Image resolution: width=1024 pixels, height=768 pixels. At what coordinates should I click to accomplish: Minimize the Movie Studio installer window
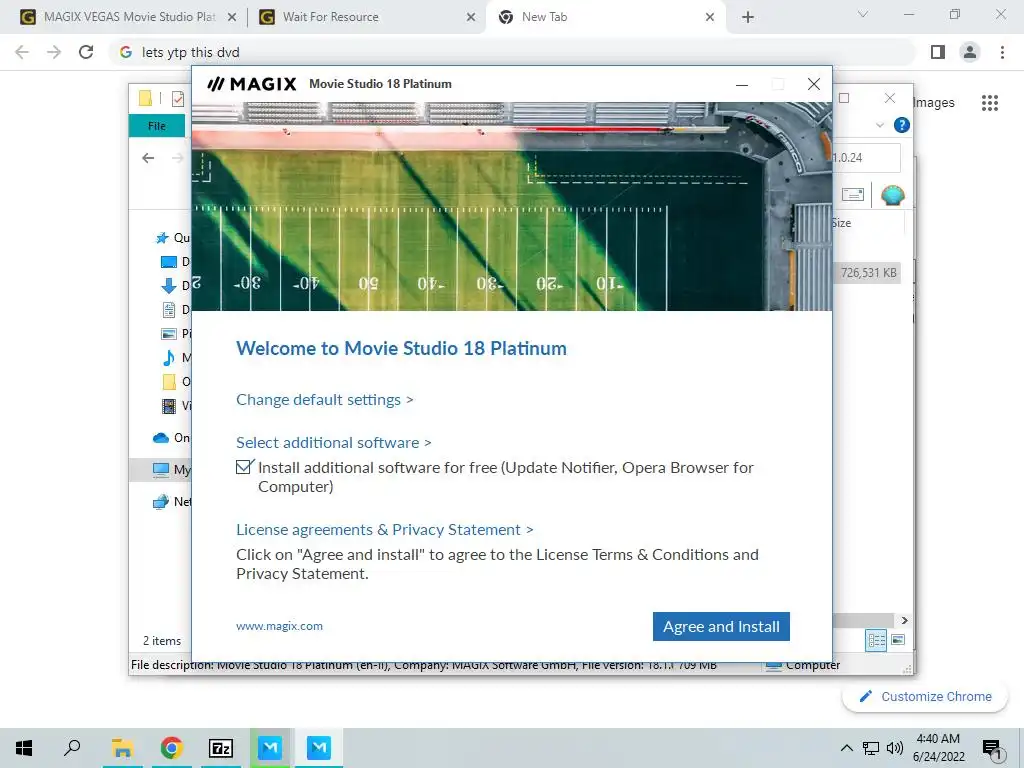(742, 84)
